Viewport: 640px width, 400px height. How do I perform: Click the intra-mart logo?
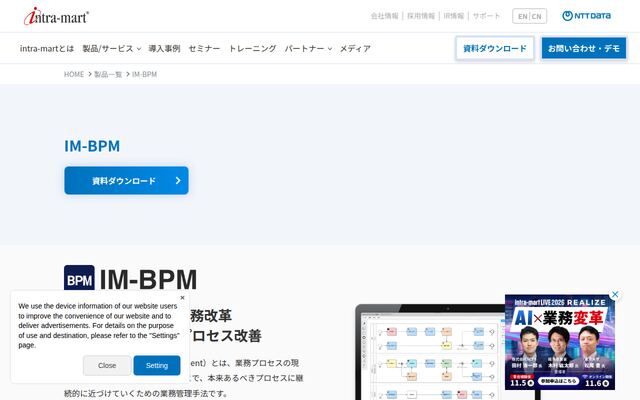click(56, 16)
